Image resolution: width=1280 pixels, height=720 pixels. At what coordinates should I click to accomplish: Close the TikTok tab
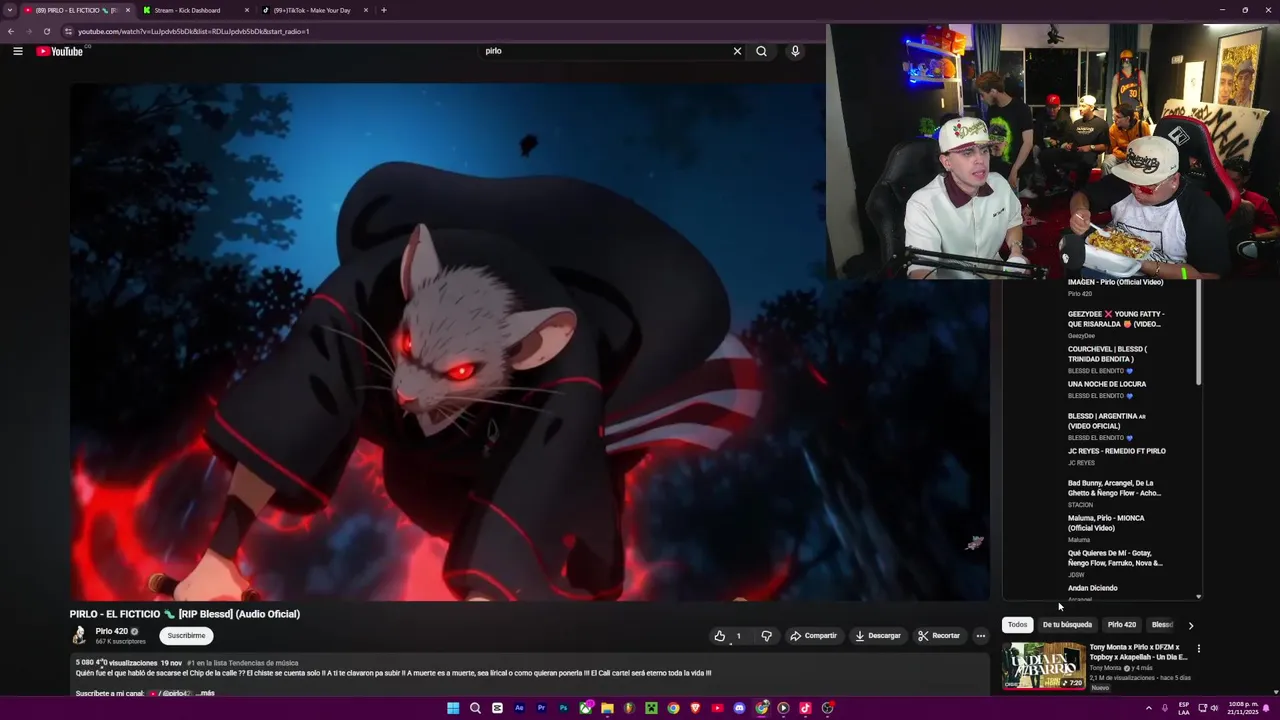click(366, 10)
